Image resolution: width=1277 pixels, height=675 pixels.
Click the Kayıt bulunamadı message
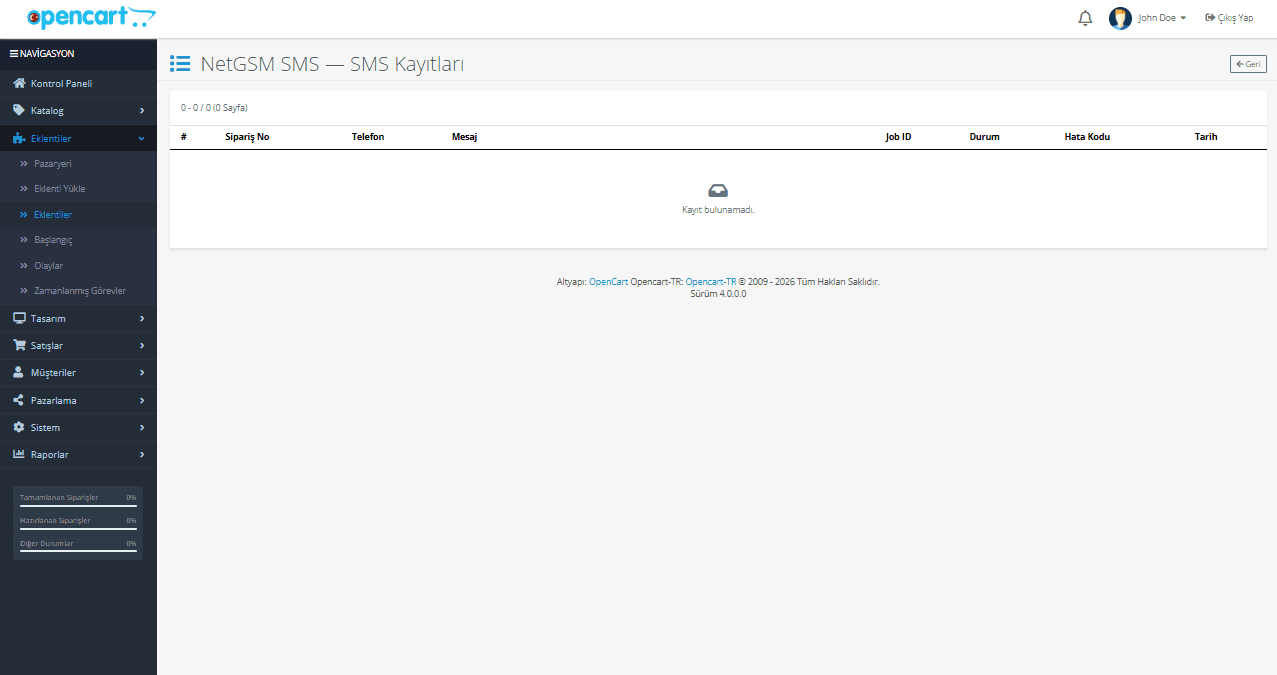pos(718,210)
